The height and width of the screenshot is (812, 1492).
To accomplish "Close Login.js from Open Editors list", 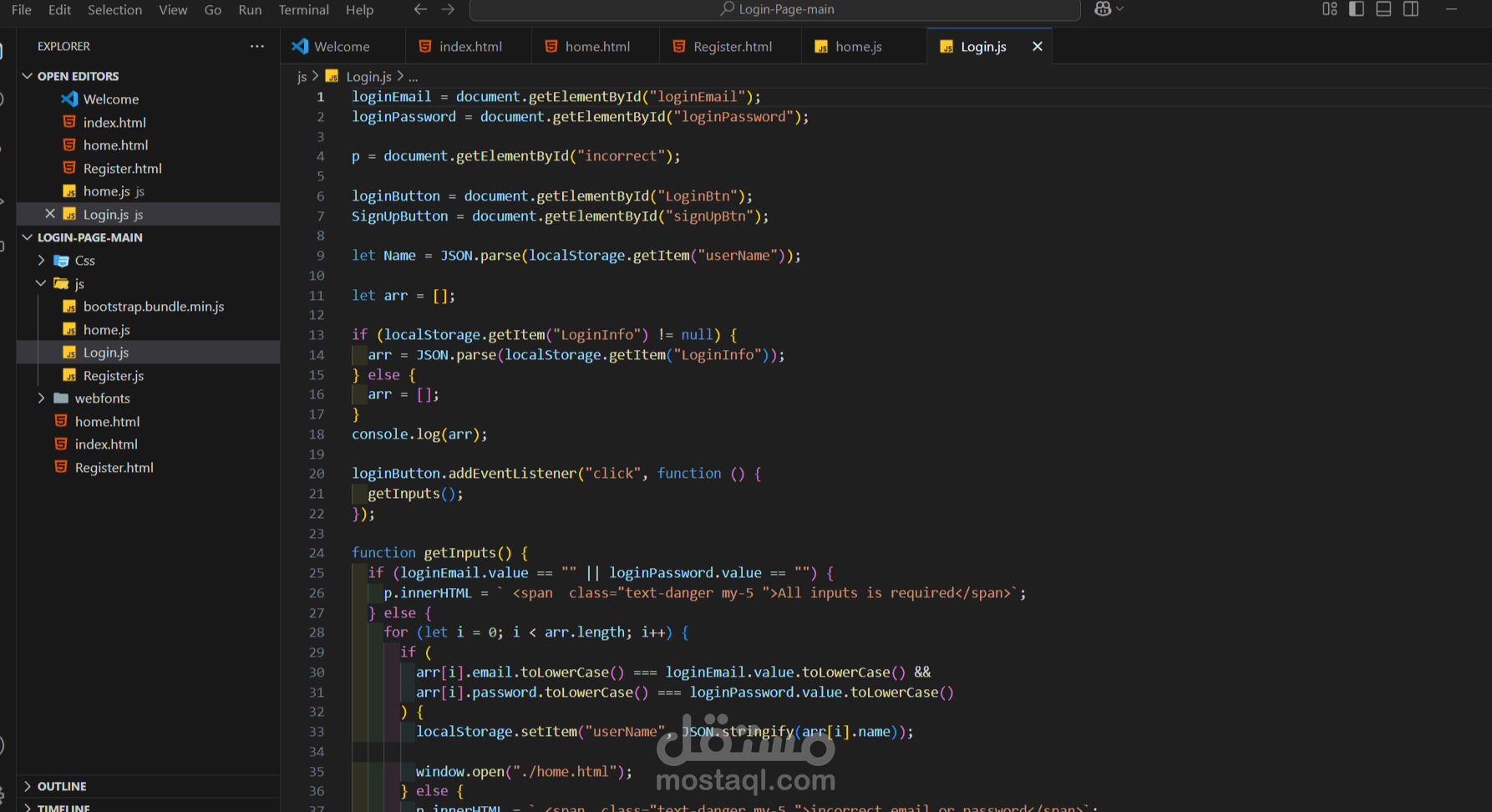I will 50,215.
